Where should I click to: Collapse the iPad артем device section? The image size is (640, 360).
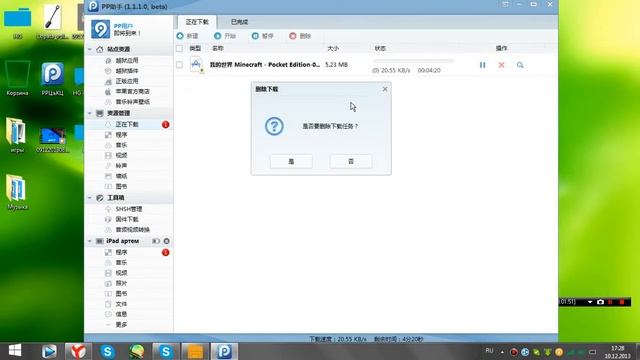90,241
